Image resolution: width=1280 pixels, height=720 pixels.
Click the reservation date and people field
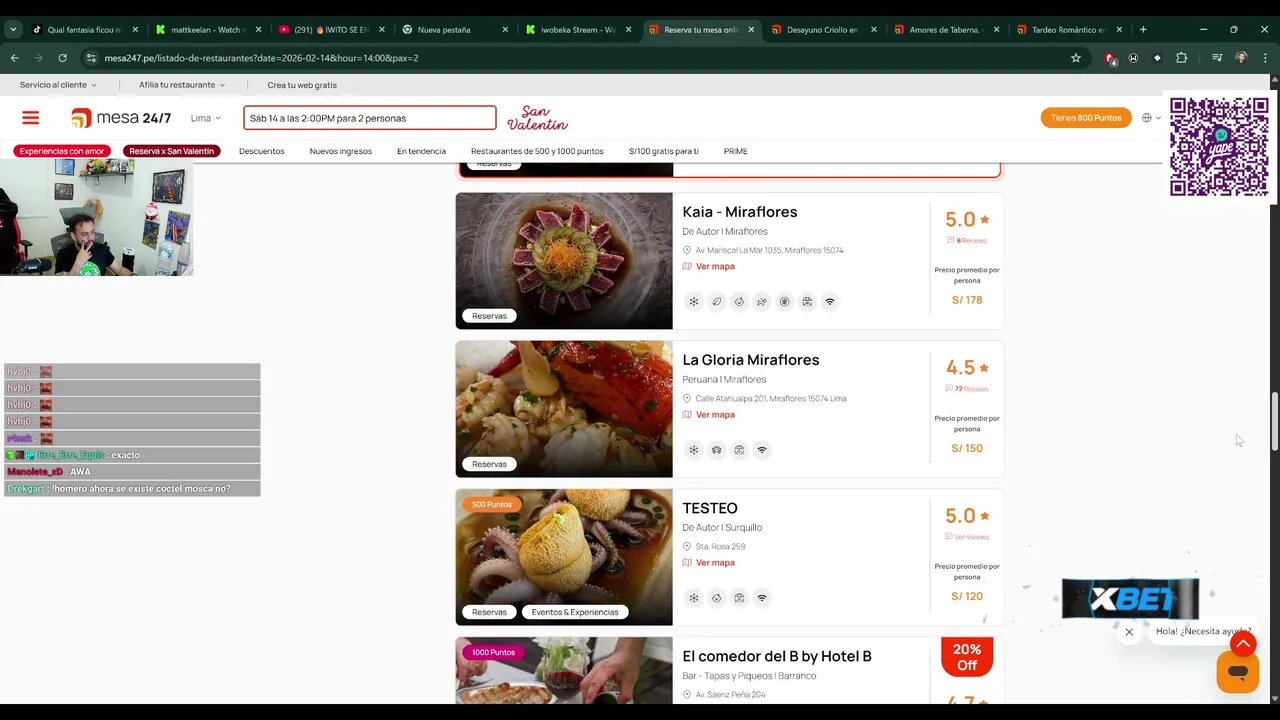[369, 118]
